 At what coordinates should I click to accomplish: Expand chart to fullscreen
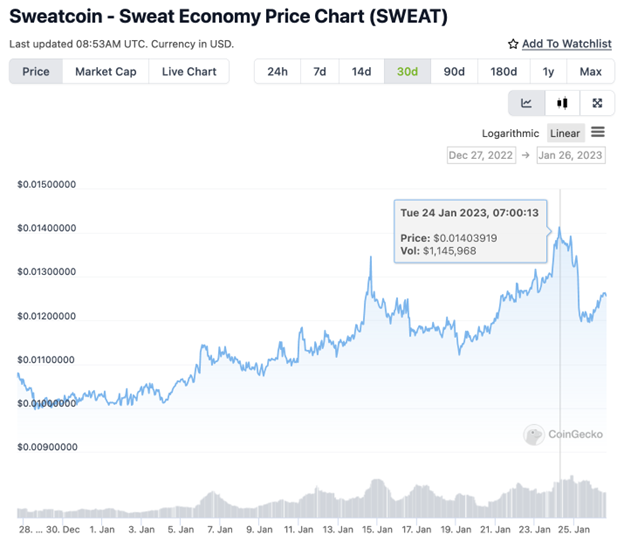597,103
